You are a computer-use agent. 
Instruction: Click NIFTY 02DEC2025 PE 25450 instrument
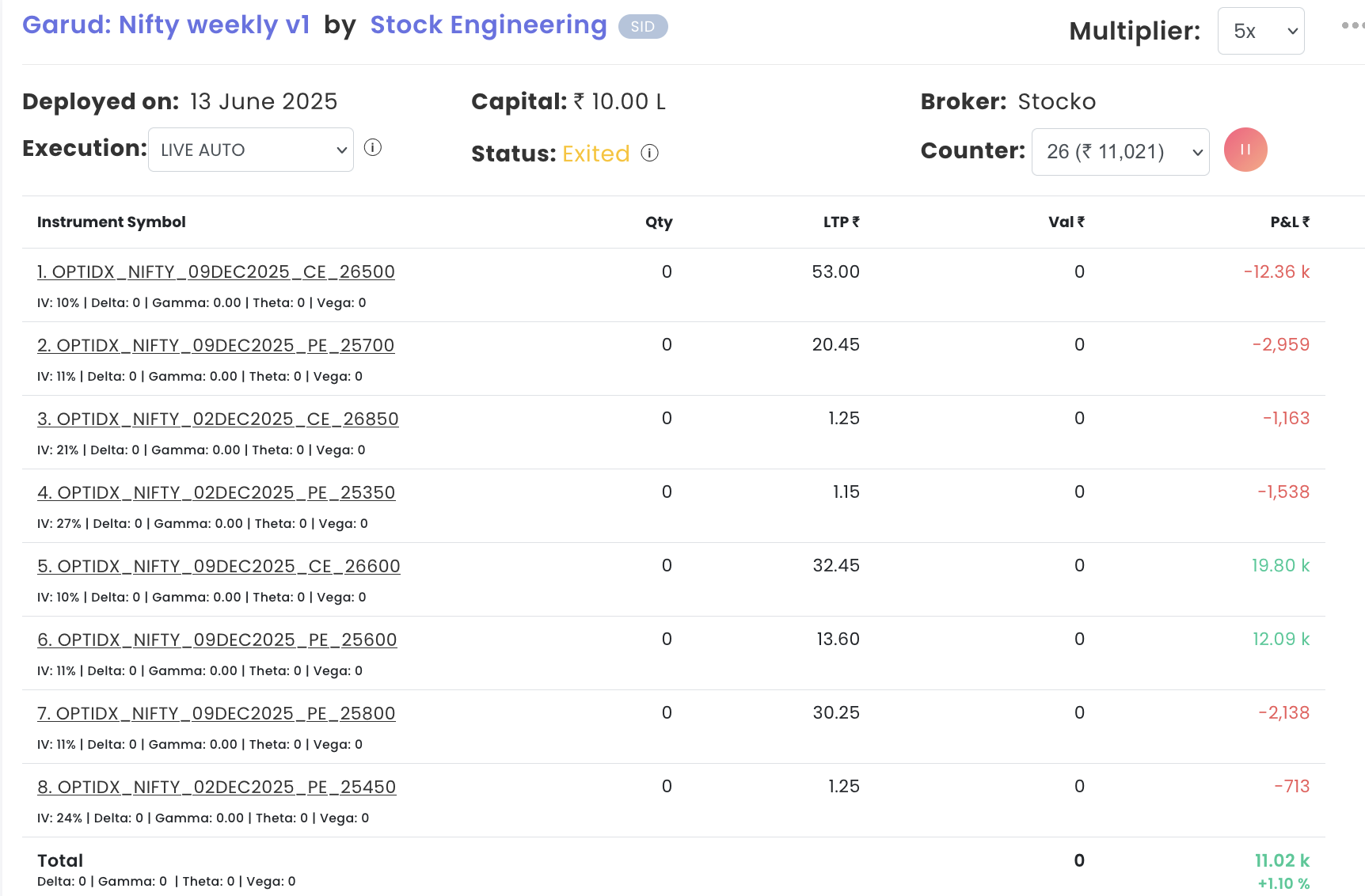pos(216,788)
